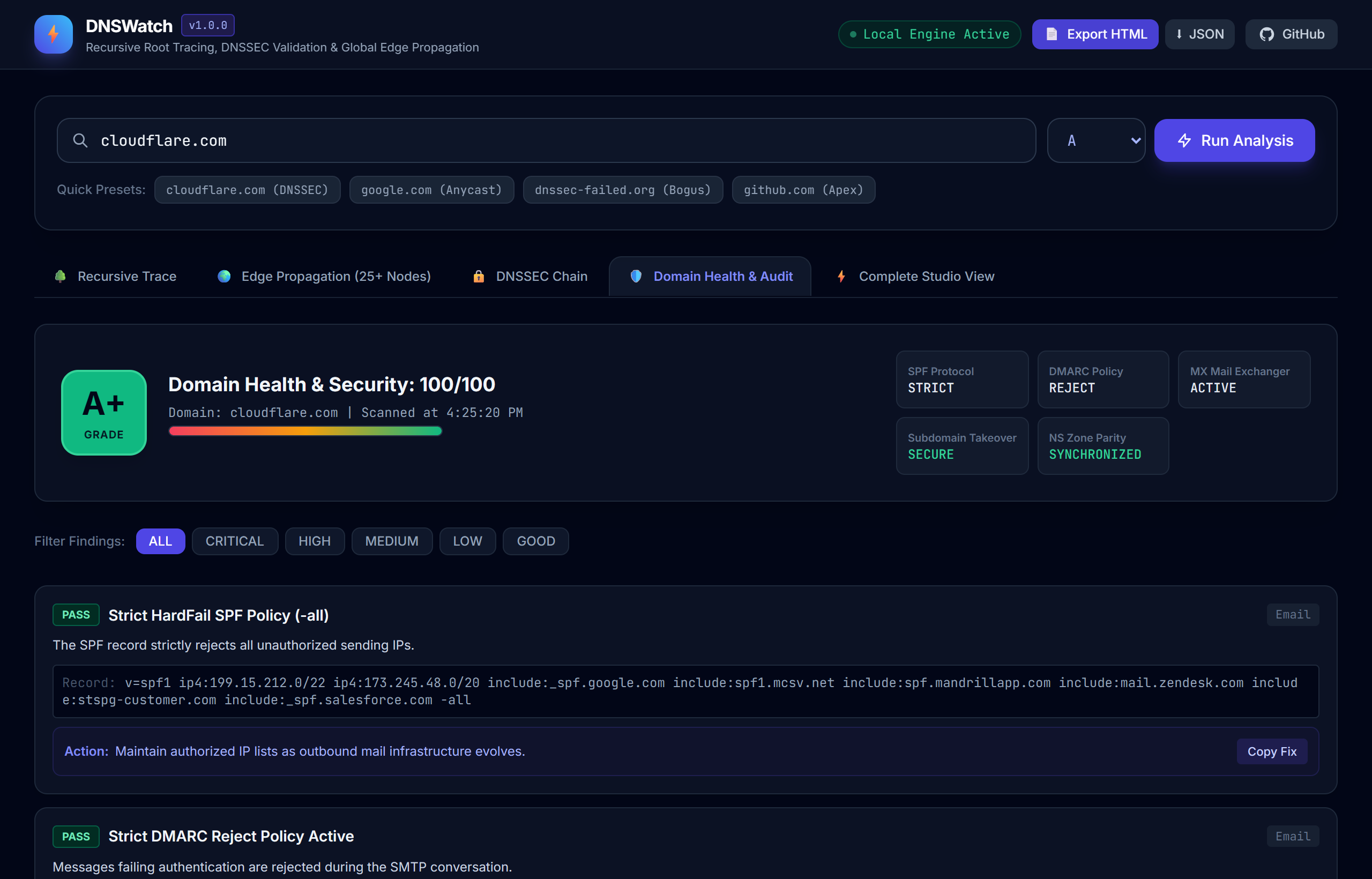Select the Complete Studio View tab
The width and height of the screenshot is (1372, 879).
point(915,276)
